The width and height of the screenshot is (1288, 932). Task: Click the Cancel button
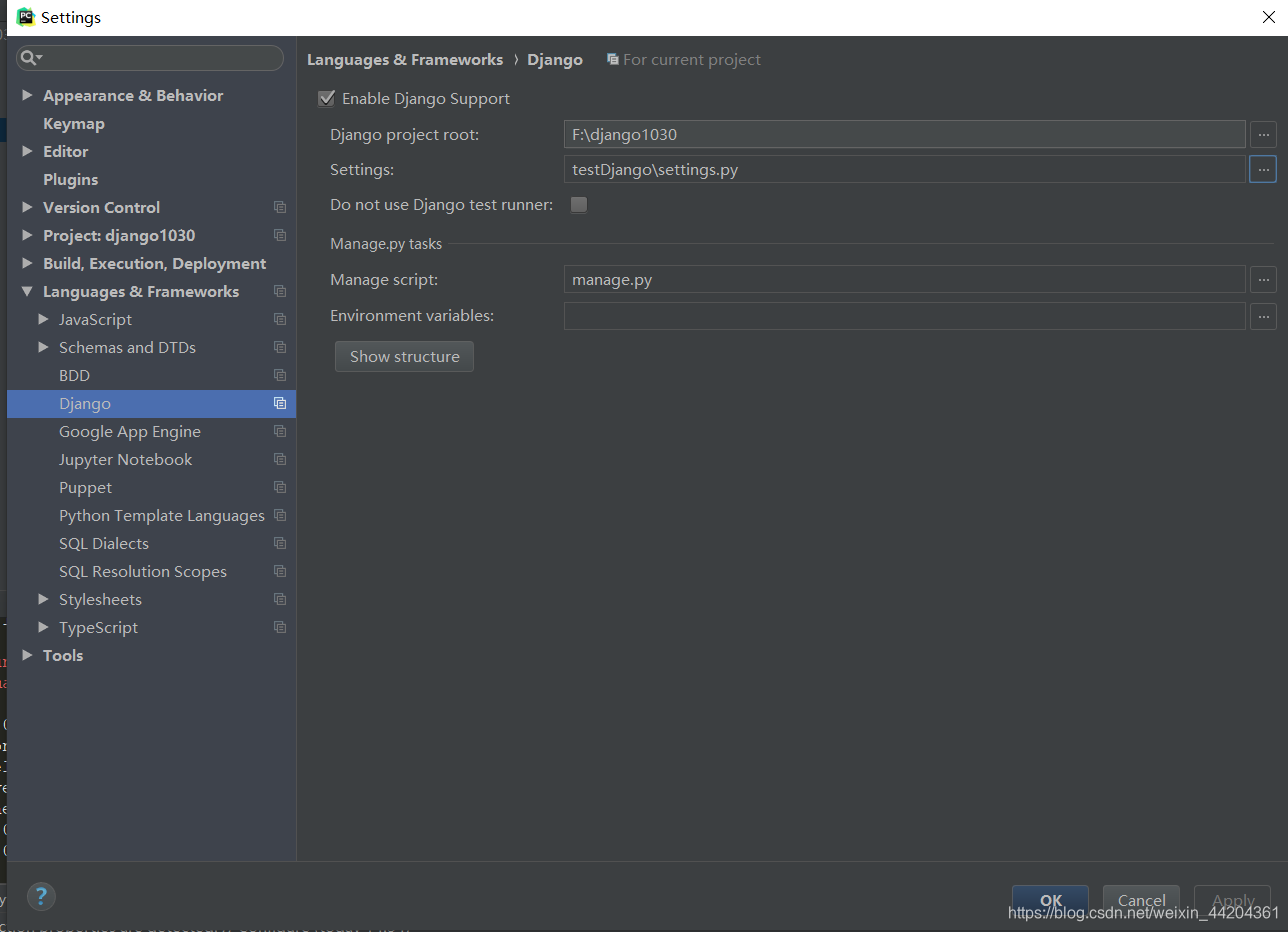pyautogui.click(x=1141, y=900)
